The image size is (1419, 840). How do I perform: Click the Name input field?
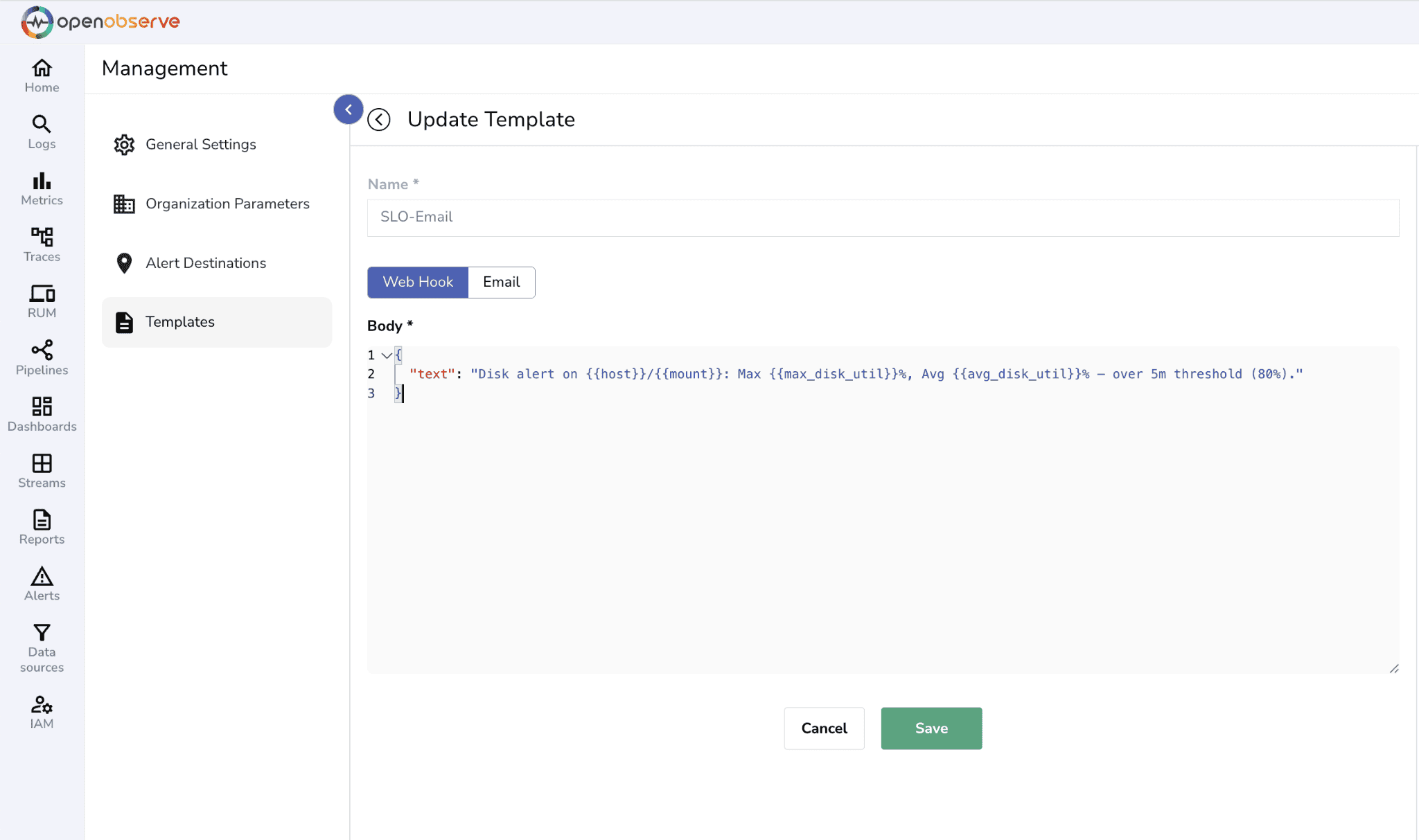click(883, 217)
